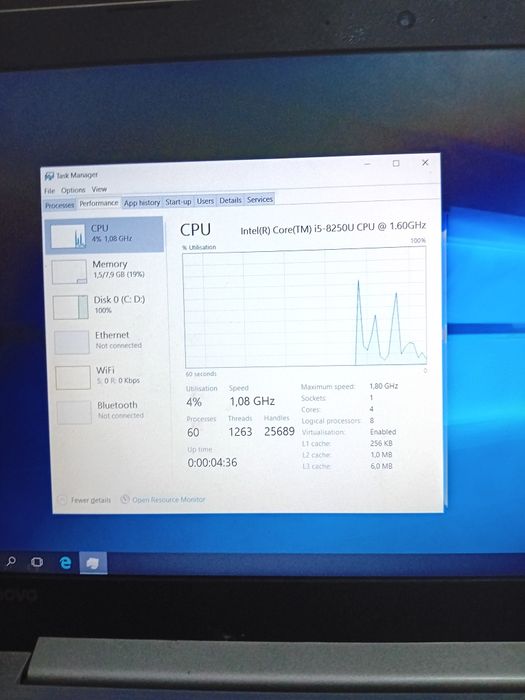Open the Services tab
The image size is (525, 700).
point(260,200)
